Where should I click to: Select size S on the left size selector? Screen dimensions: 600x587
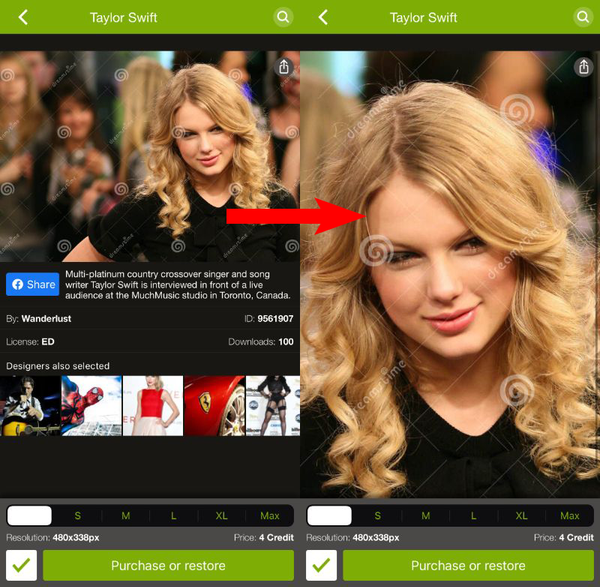click(78, 515)
